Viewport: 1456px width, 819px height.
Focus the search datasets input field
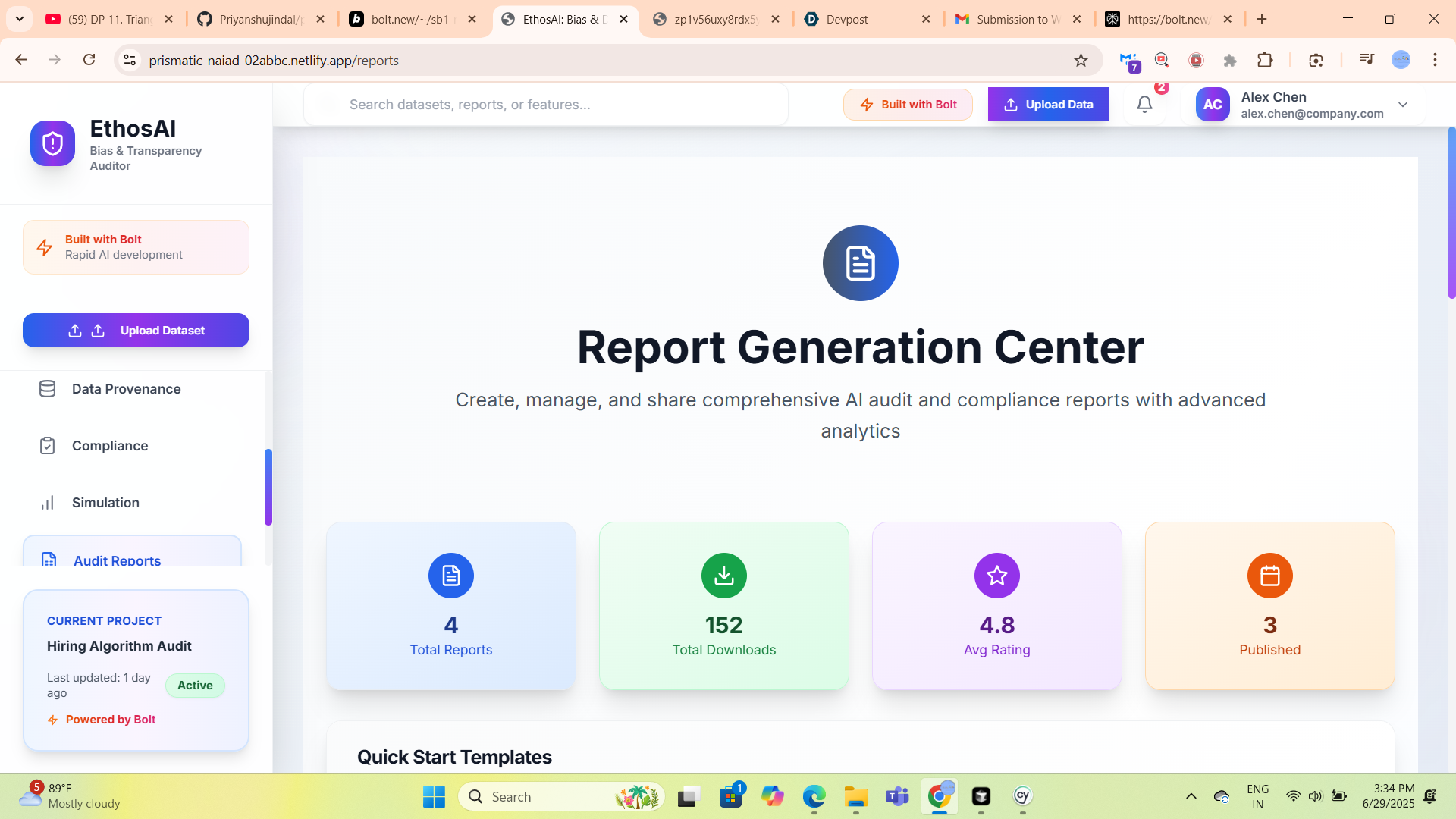(546, 105)
